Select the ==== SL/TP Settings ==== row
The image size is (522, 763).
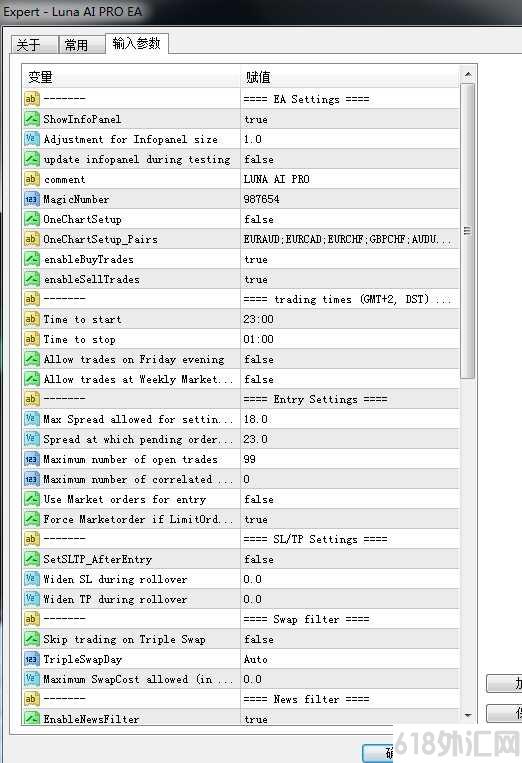click(x=241, y=539)
